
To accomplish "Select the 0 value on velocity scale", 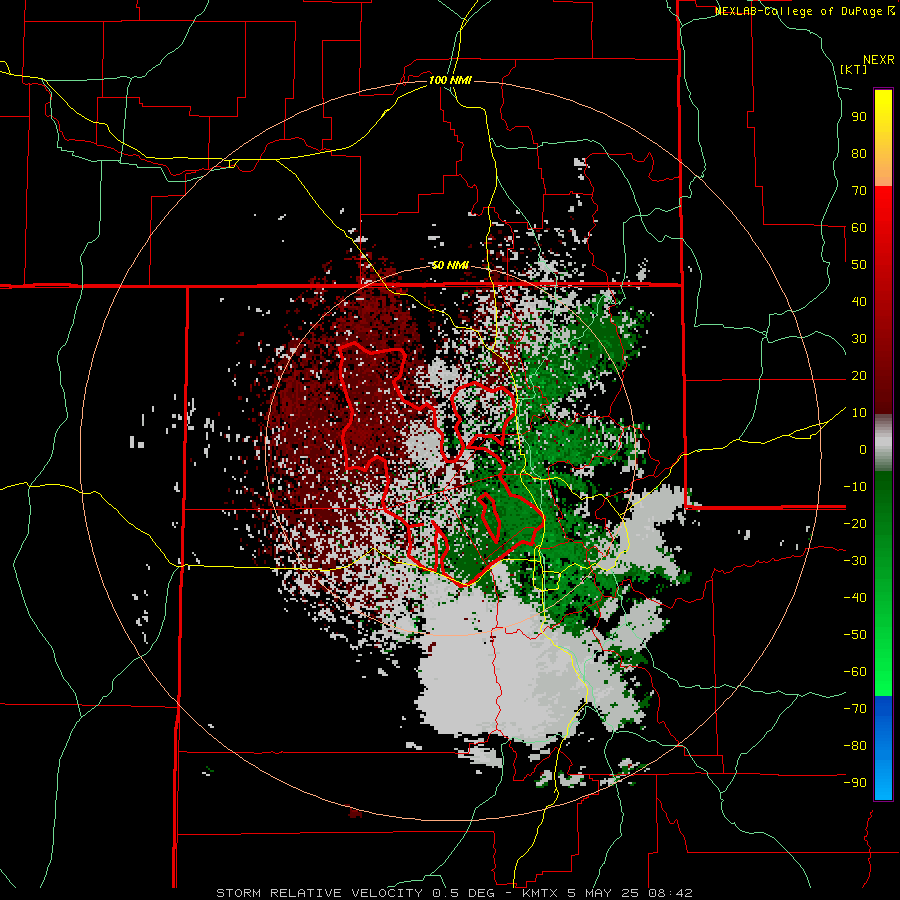I will (863, 450).
